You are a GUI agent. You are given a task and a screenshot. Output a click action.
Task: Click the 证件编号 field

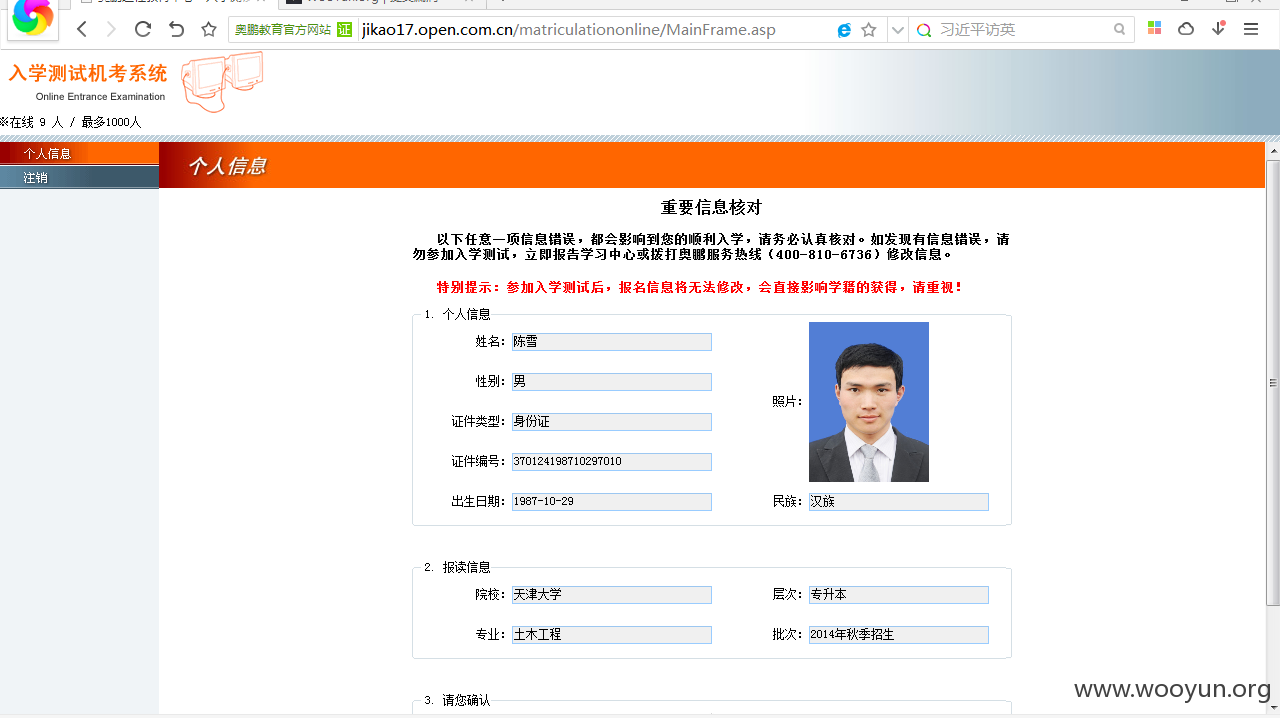click(x=612, y=462)
